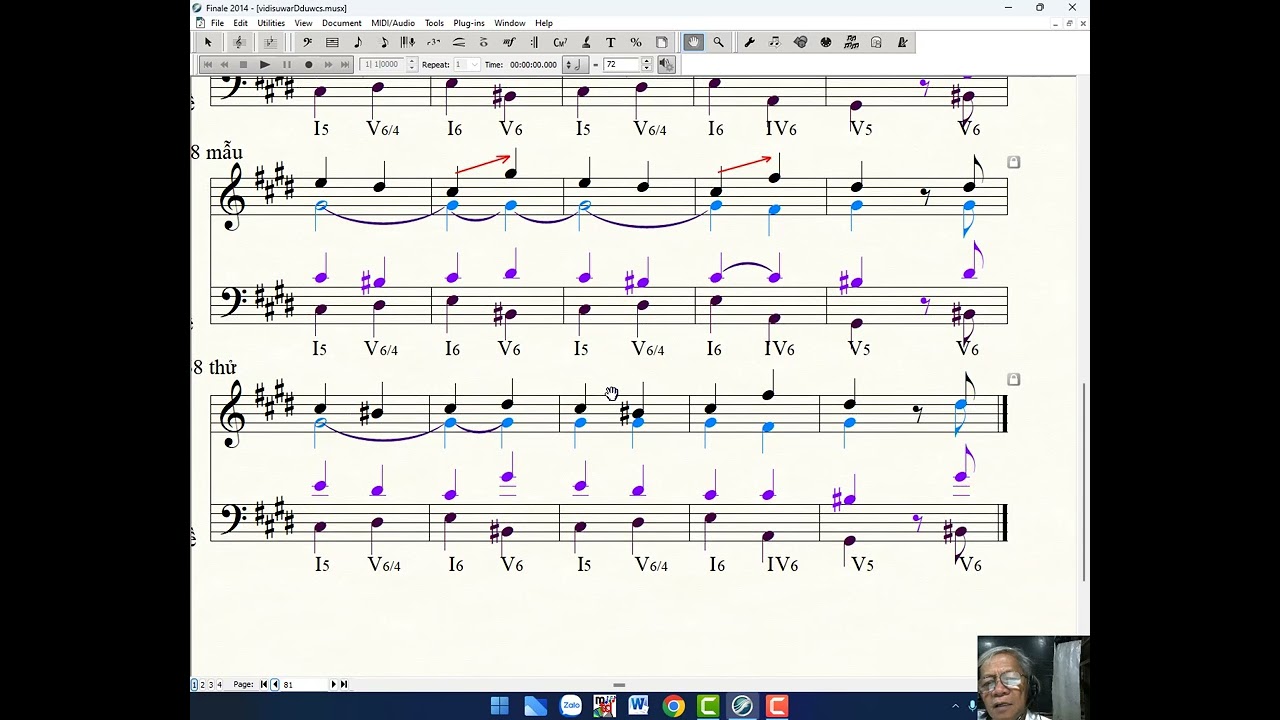This screenshot has width=1280, height=720.
Task: Select the Staff tool
Action: coord(239,42)
